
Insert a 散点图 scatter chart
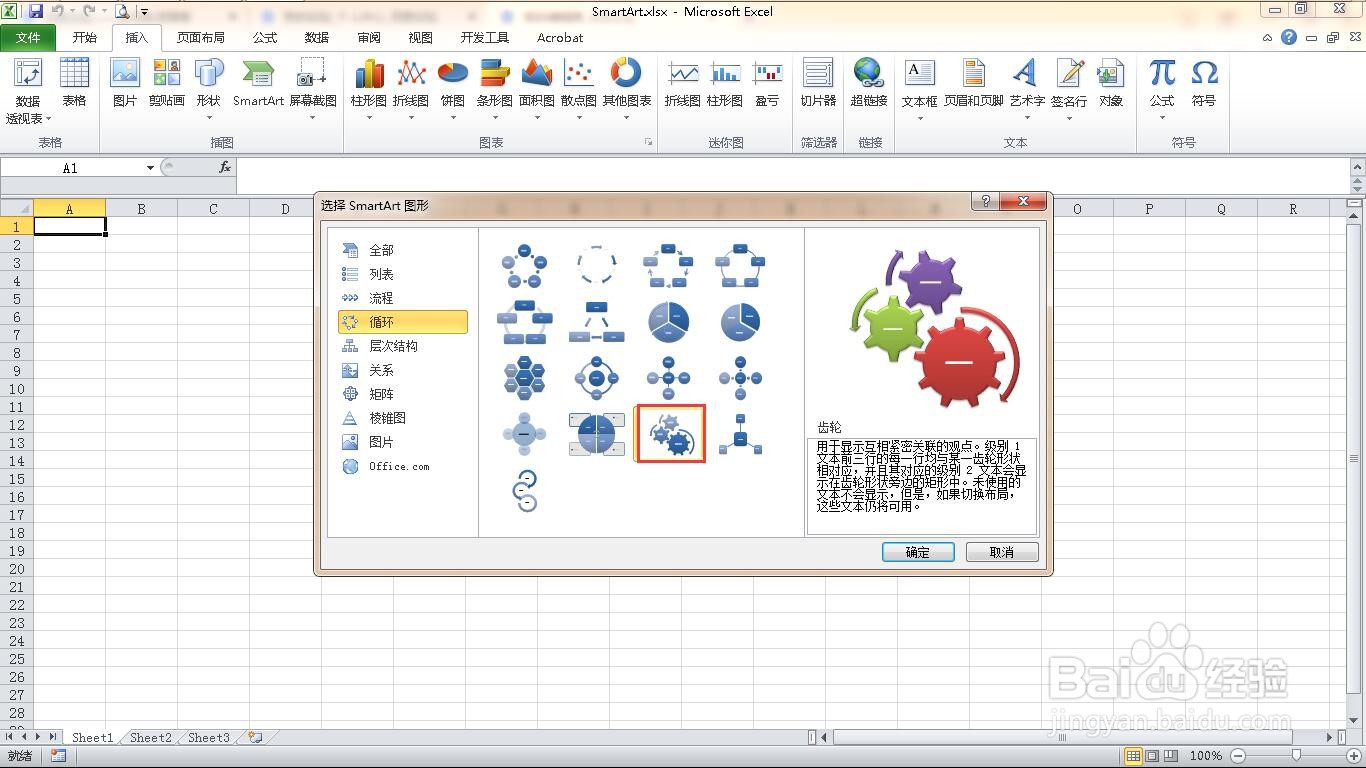pyautogui.click(x=579, y=90)
